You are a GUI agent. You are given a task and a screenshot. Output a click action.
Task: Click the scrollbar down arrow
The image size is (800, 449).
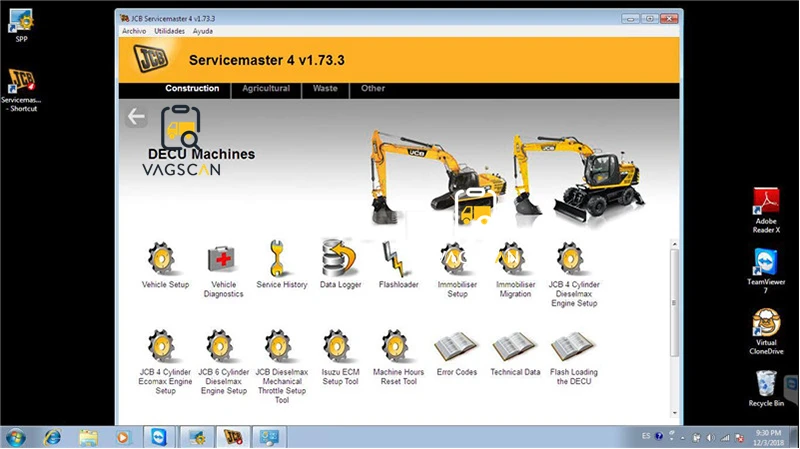(674, 413)
